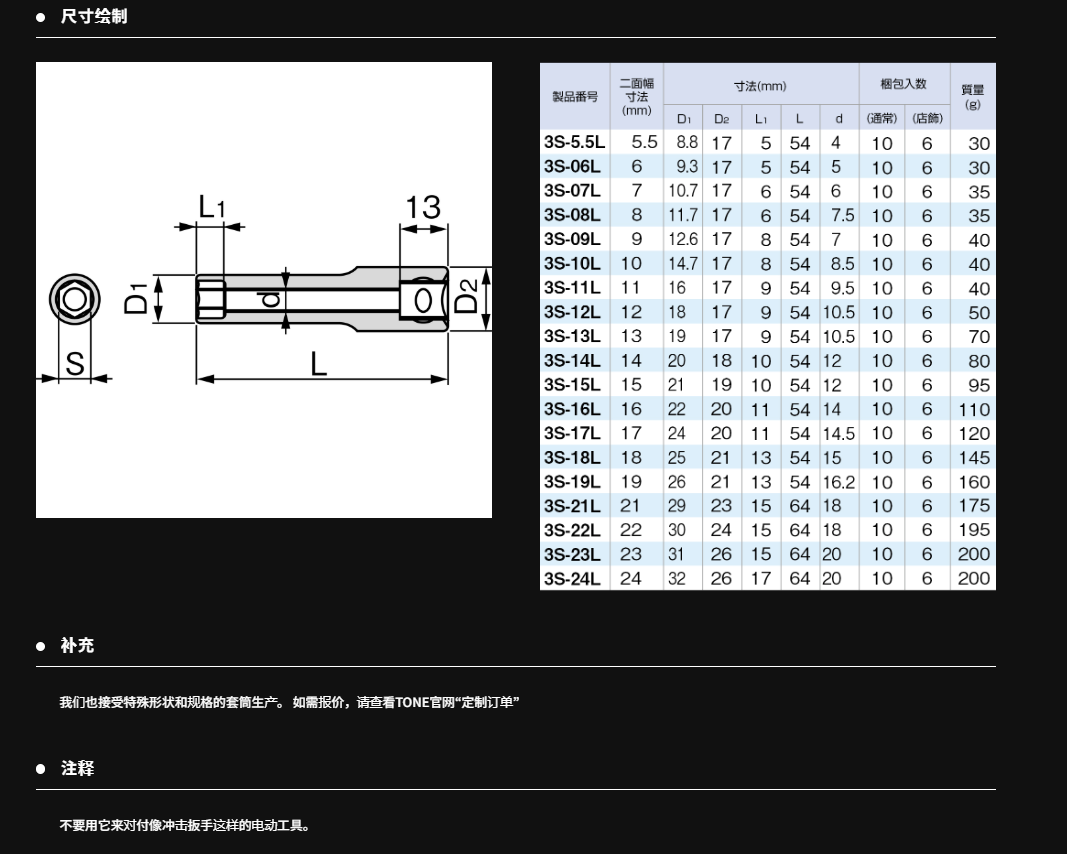Click the hexagon end-view socket drawing
The image size is (1067, 854).
[x=75, y=300]
